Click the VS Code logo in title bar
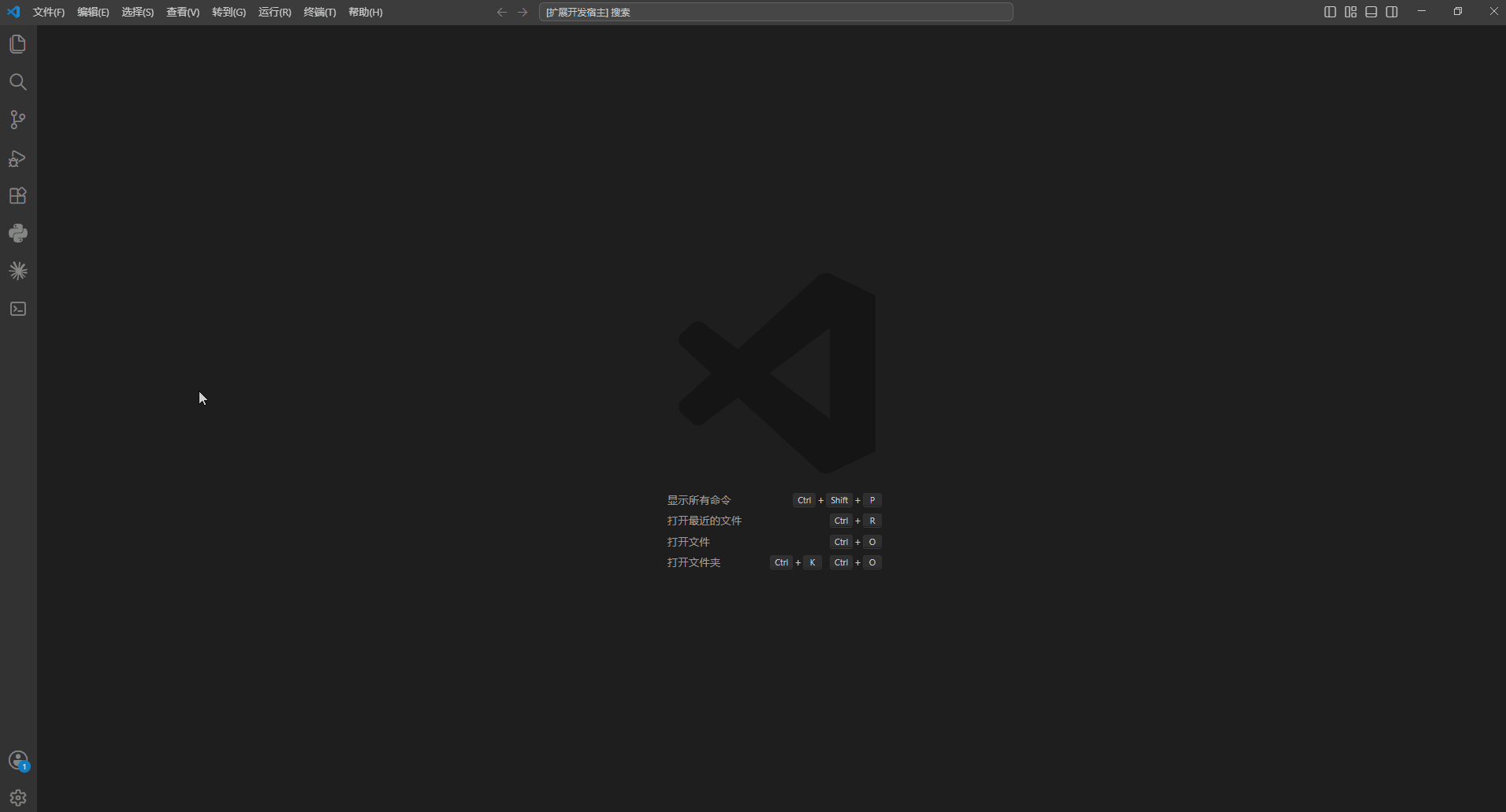The width and height of the screenshot is (1506, 812). click(x=13, y=12)
